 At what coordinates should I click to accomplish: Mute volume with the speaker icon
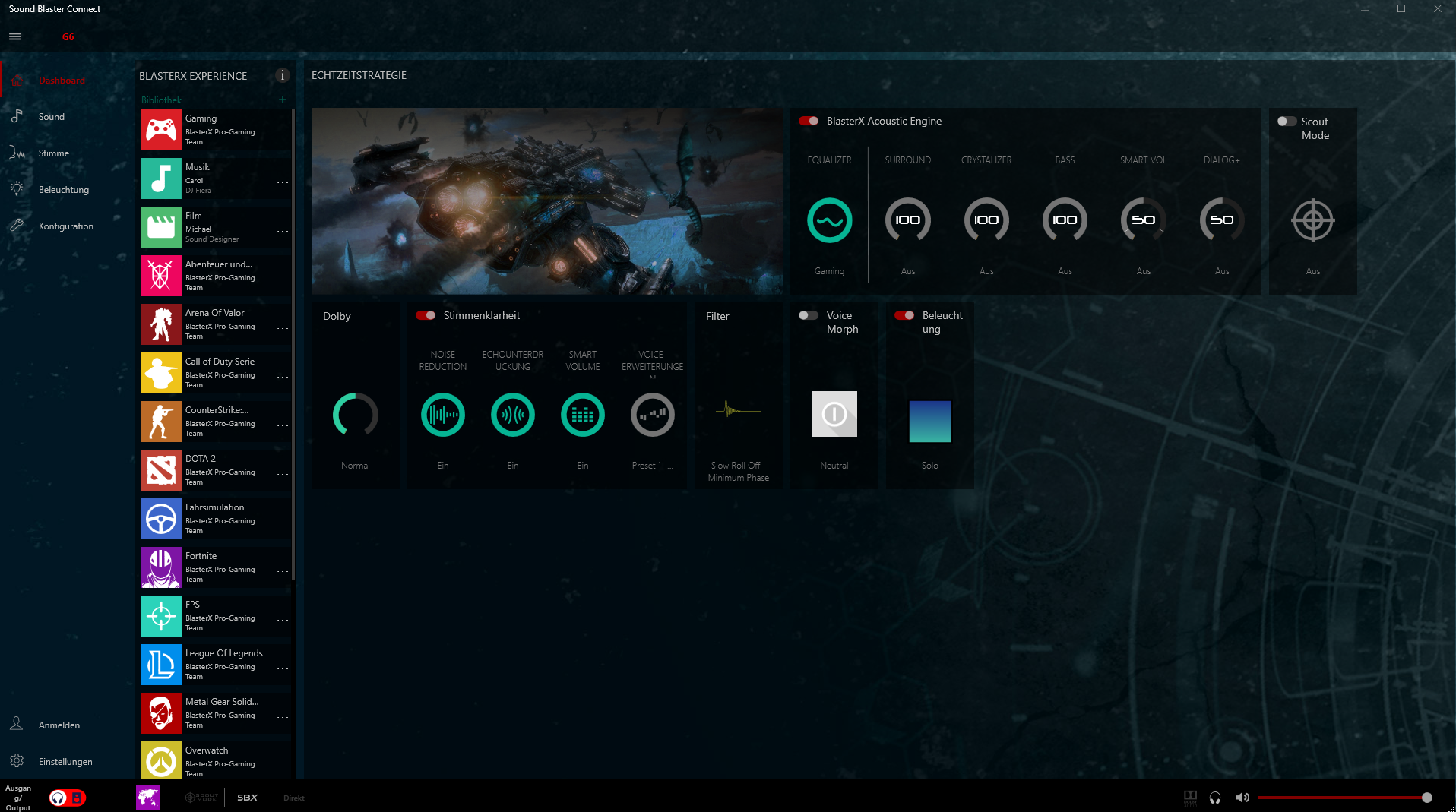[1242, 798]
